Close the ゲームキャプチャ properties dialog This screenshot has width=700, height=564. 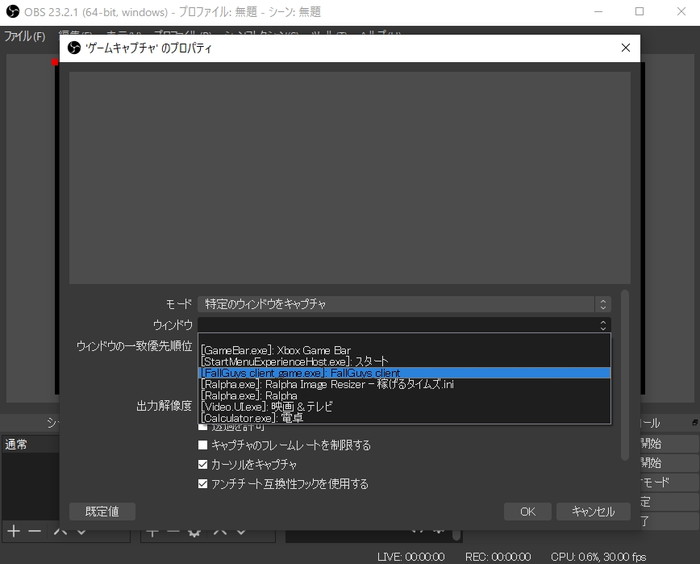625,47
